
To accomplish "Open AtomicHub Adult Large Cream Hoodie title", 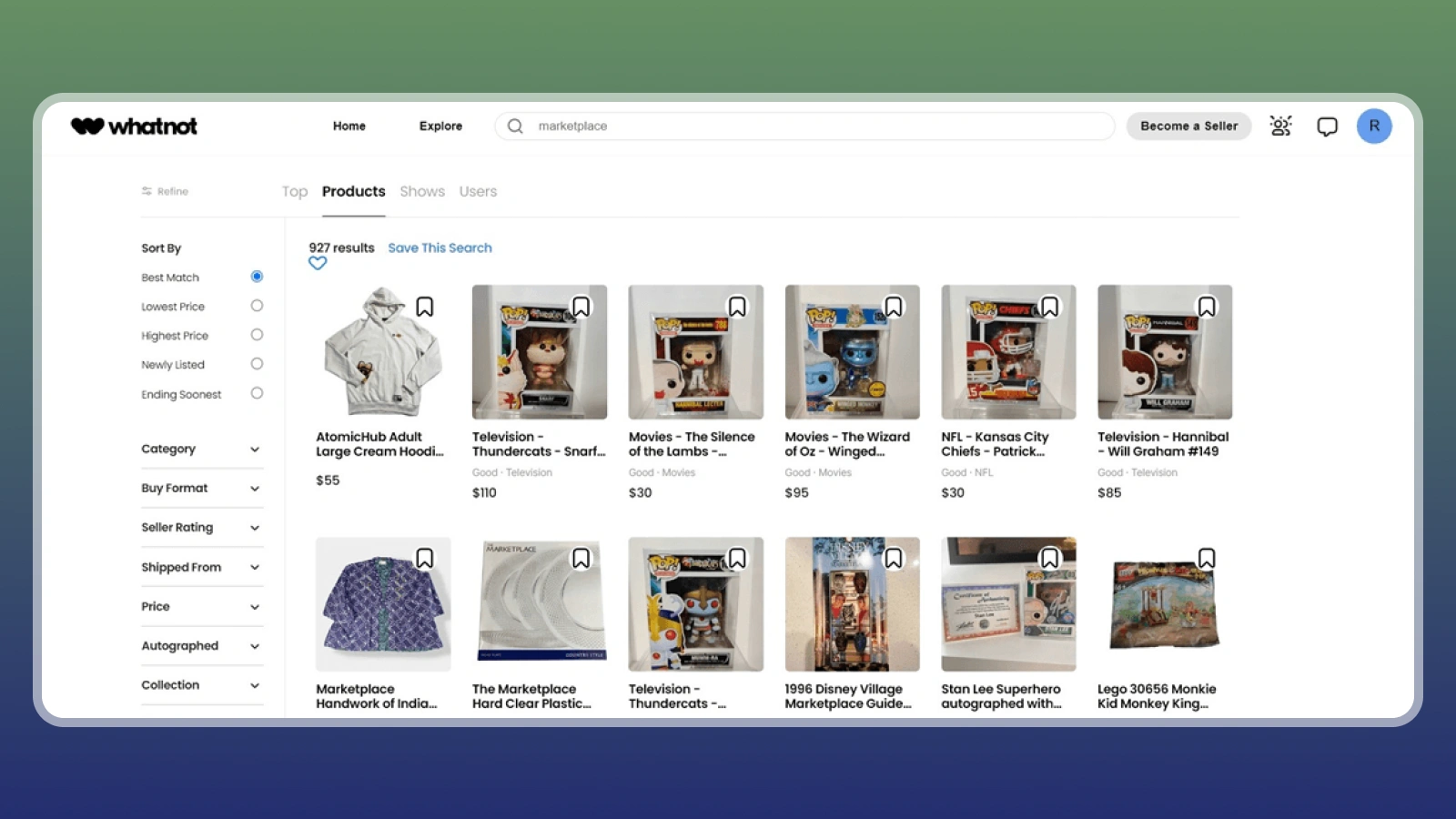I will (379, 444).
